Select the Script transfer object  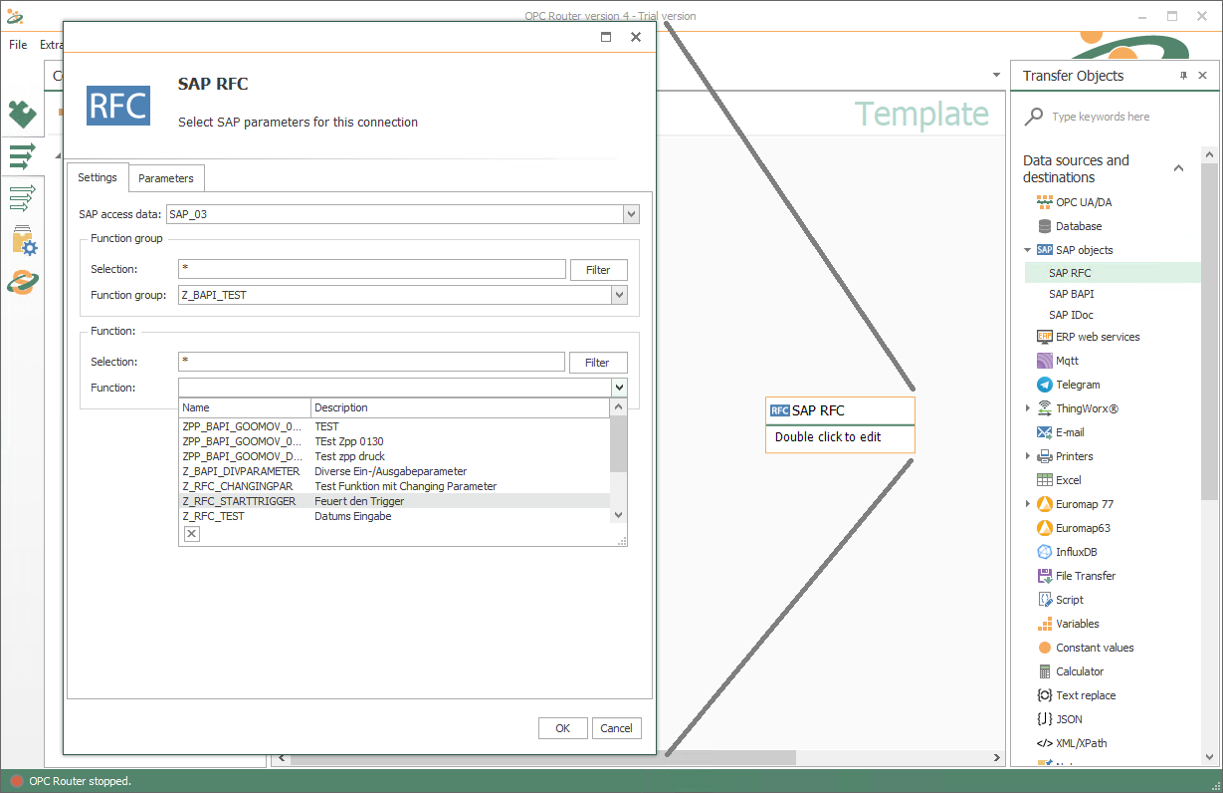[1069, 600]
